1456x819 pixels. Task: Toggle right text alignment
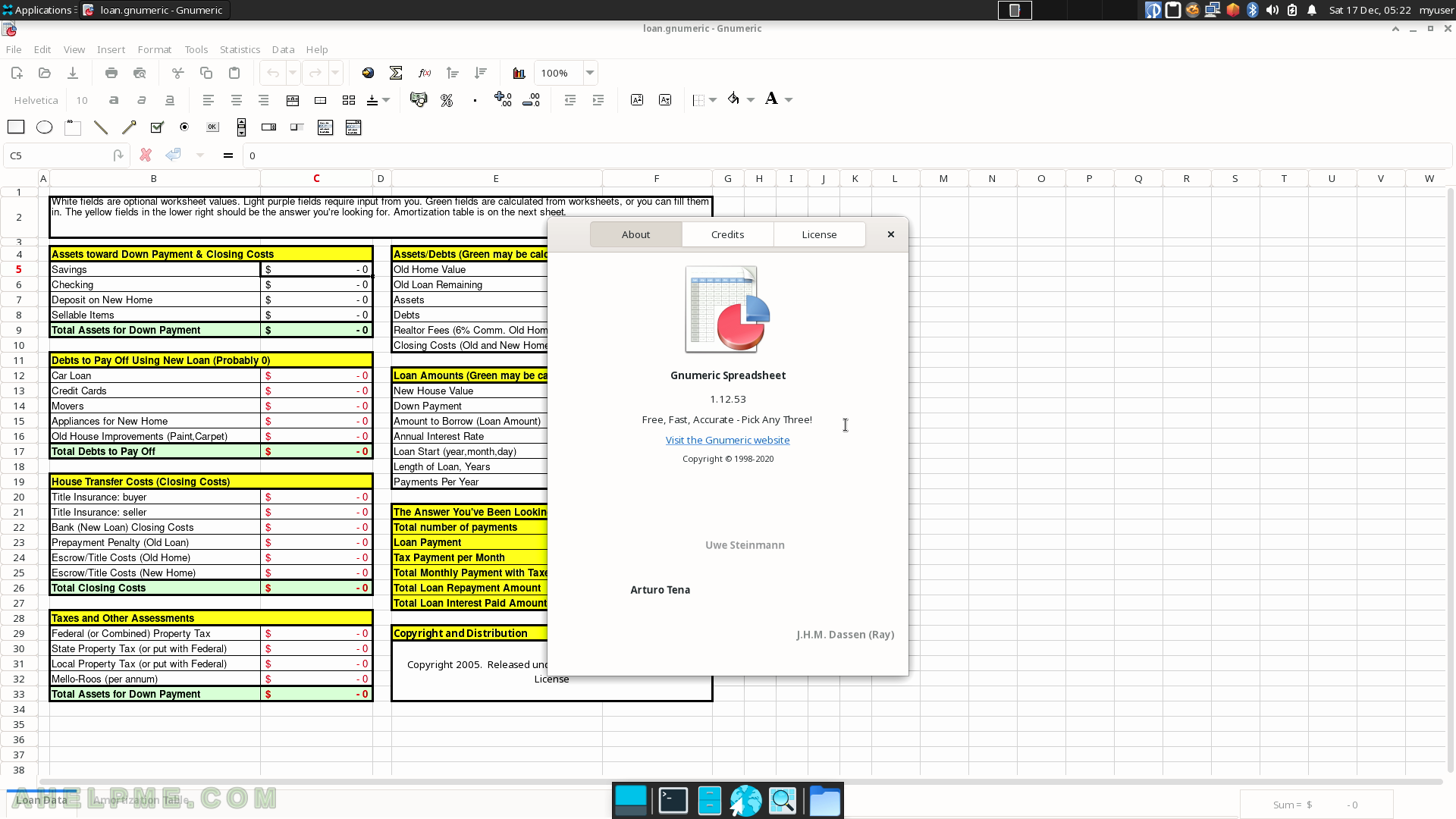(264, 99)
